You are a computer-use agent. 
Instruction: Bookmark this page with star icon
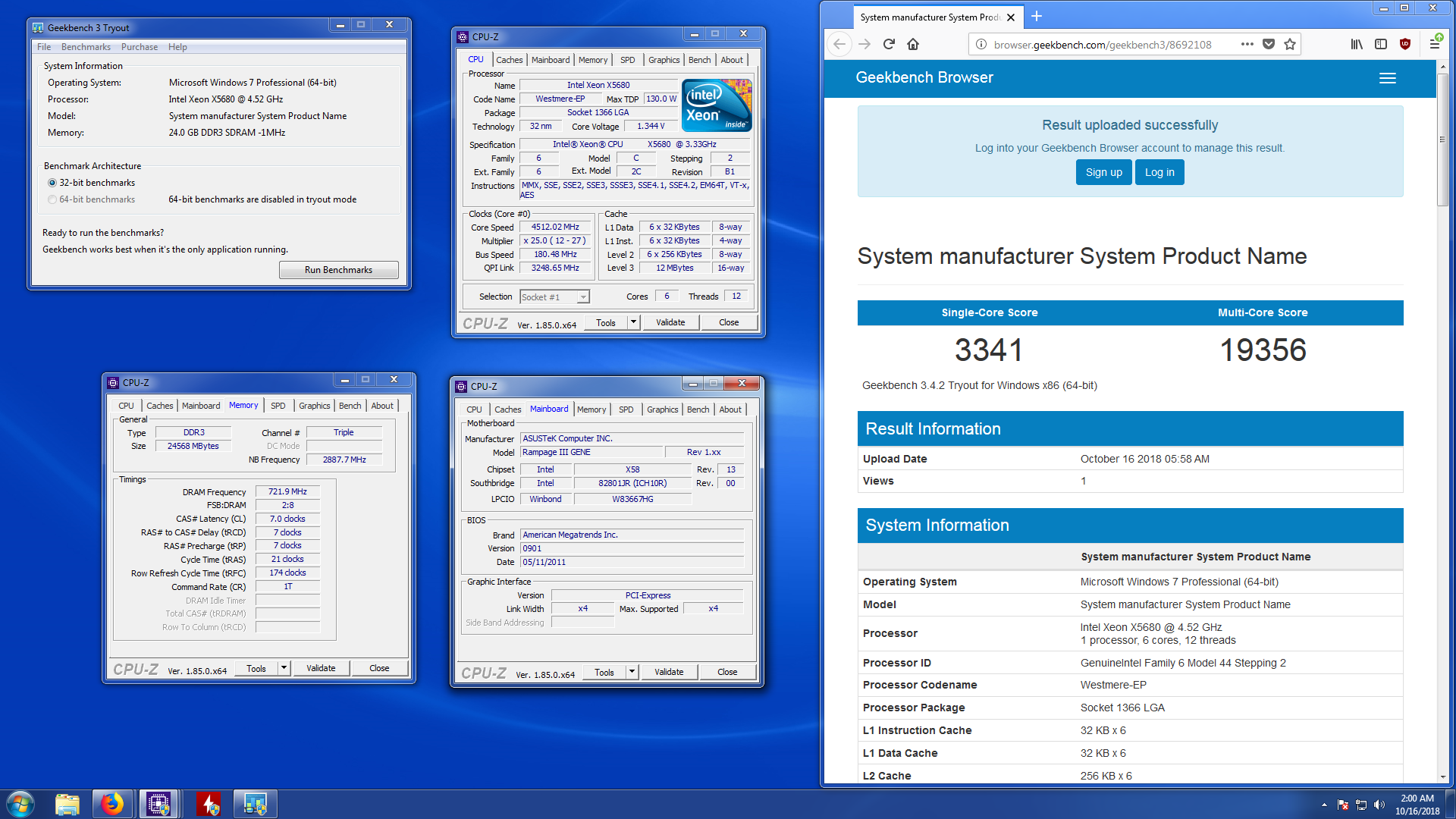(x=1290, y=44)
